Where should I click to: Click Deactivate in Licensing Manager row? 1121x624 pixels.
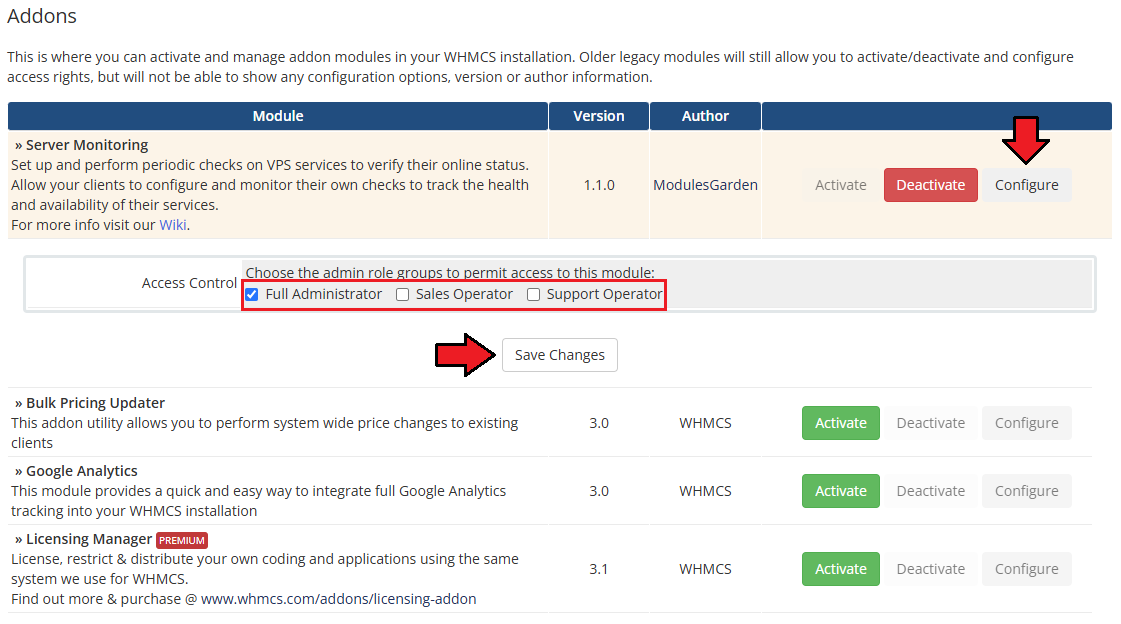(x=930, y=569)
